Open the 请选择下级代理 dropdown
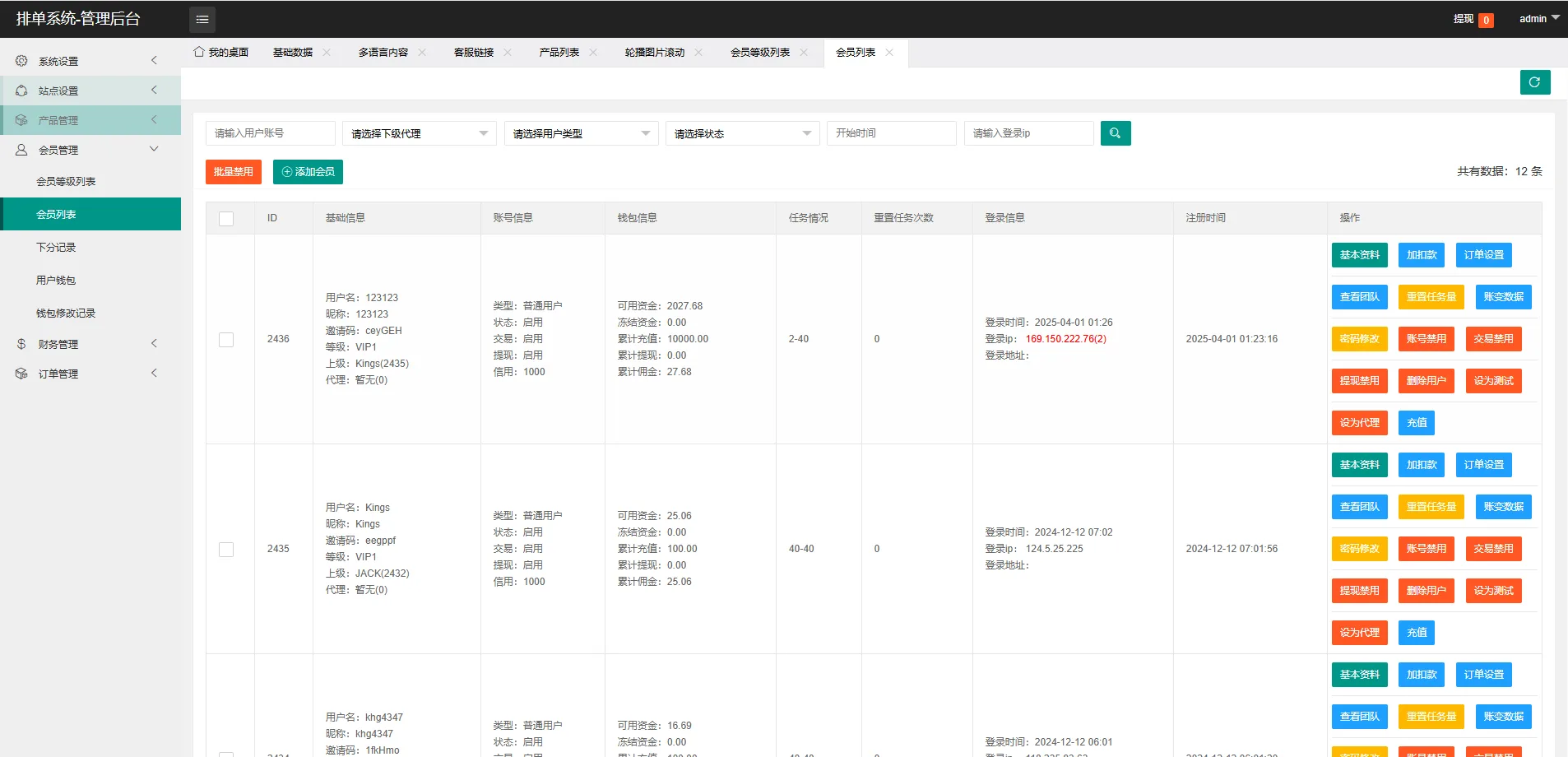 419,132
